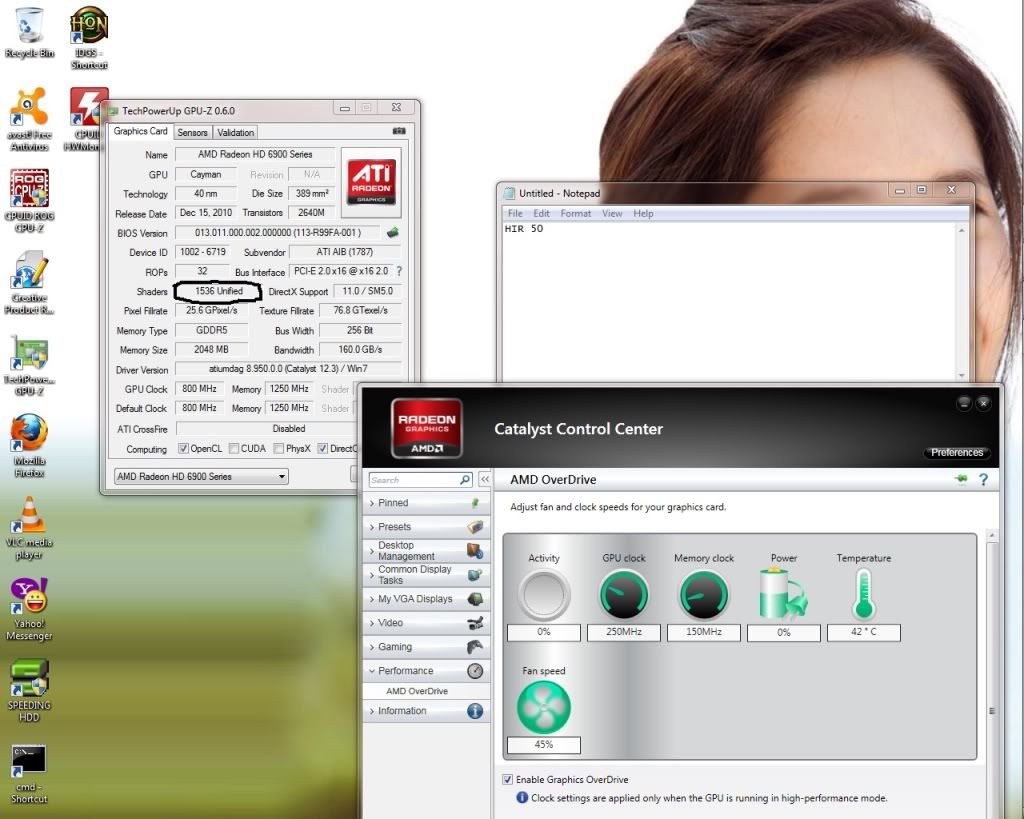Click the GPU clock gauge
Image resolution: width=1024 pixels, height=819 pixels.
624,594
